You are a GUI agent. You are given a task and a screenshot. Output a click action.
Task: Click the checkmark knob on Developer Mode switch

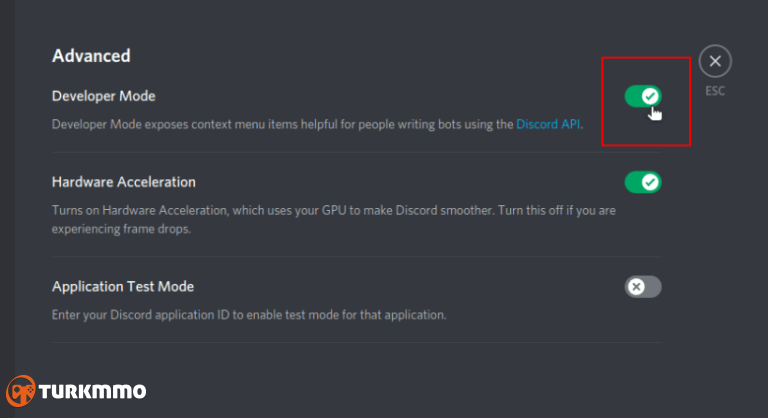(x=650, y=96)
